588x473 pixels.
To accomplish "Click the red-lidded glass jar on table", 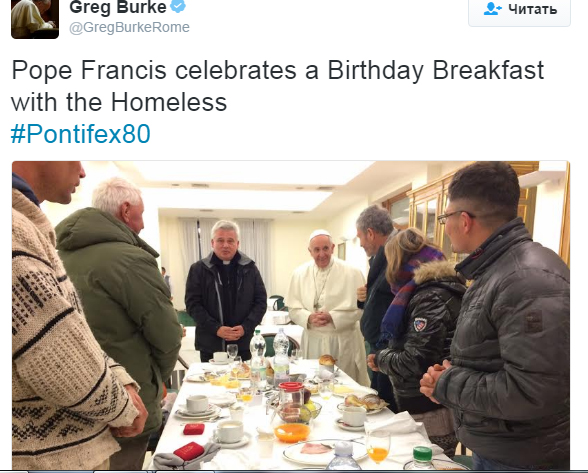I will [x=291, y=401].
